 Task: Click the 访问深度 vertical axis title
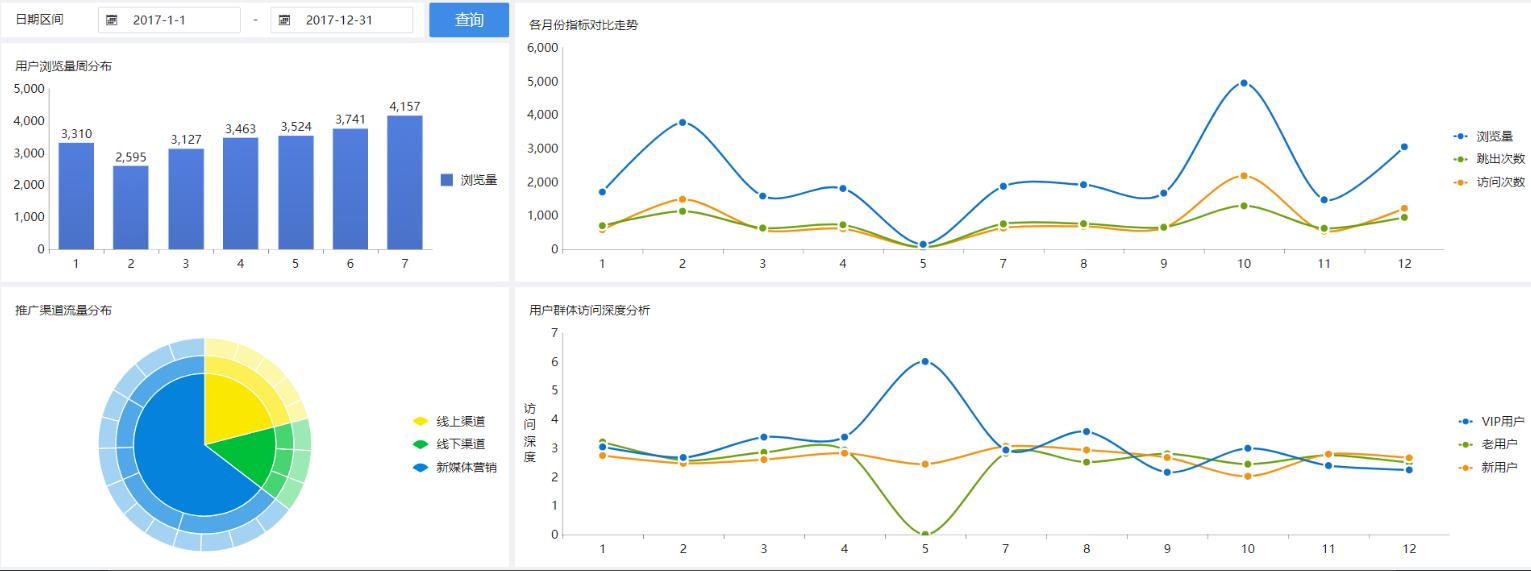(530, 432)
